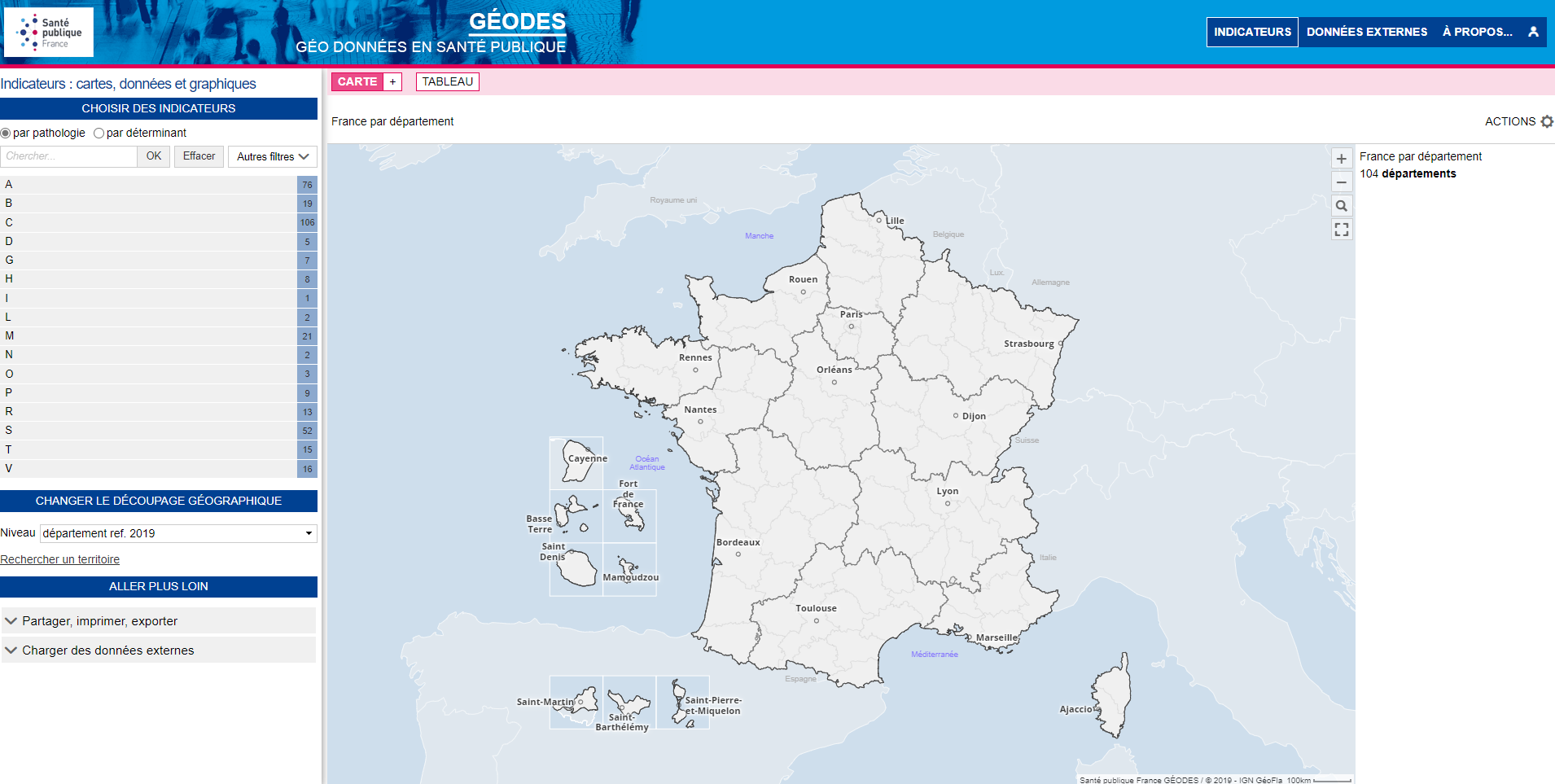The image size is (1555, 784).
Task: Open the Niveau département dropdown
Action: (x=178, y=533)
